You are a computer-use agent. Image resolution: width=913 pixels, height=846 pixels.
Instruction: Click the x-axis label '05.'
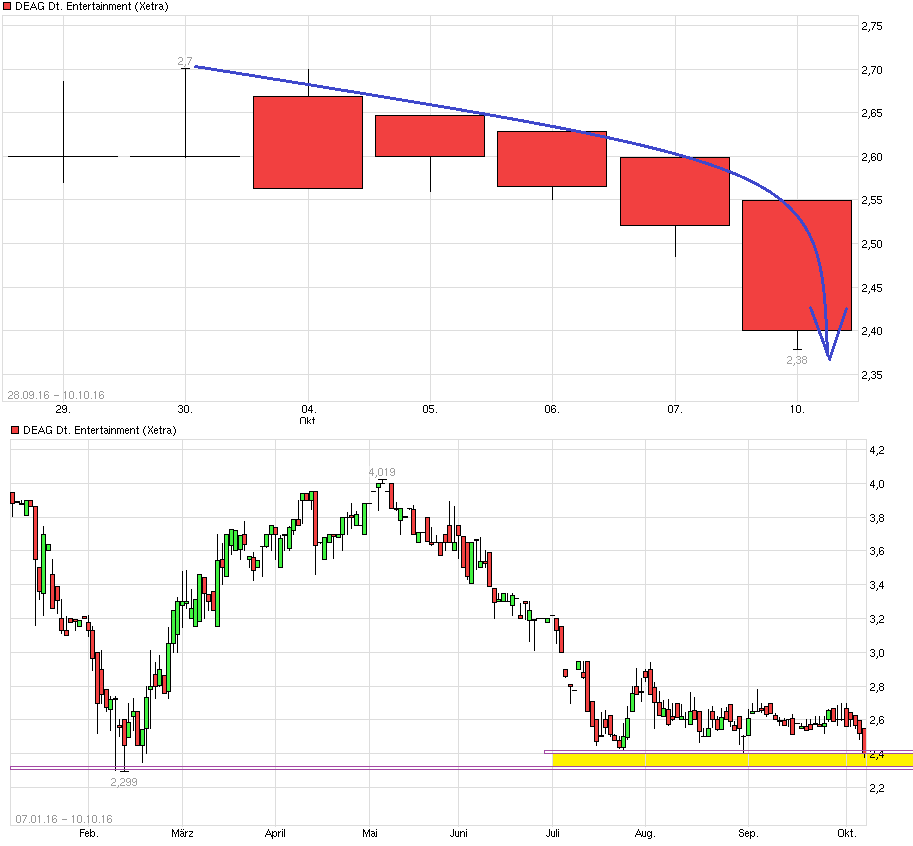[x=430, y=409]
